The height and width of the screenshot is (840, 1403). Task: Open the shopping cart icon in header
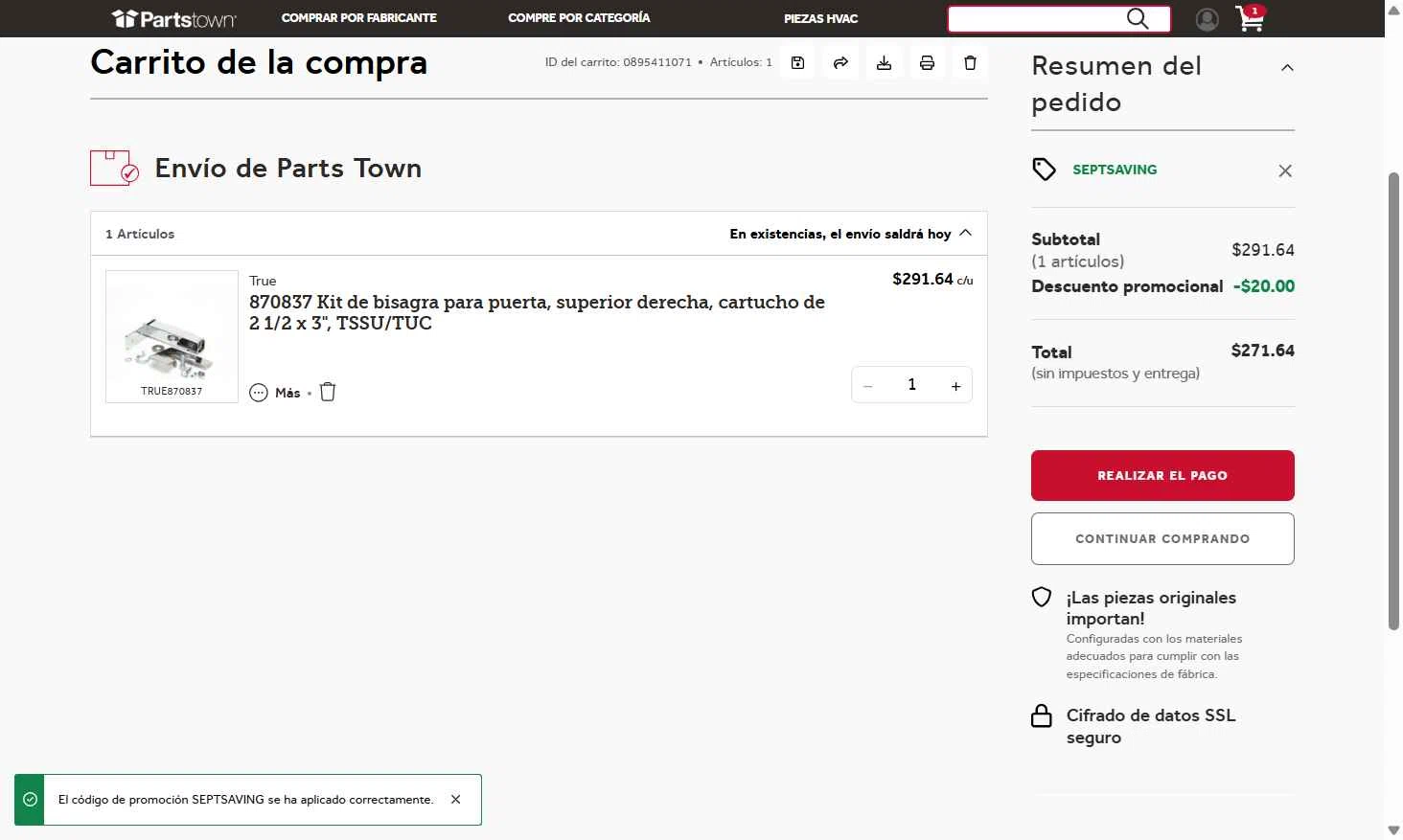[x=1250, y=18]
